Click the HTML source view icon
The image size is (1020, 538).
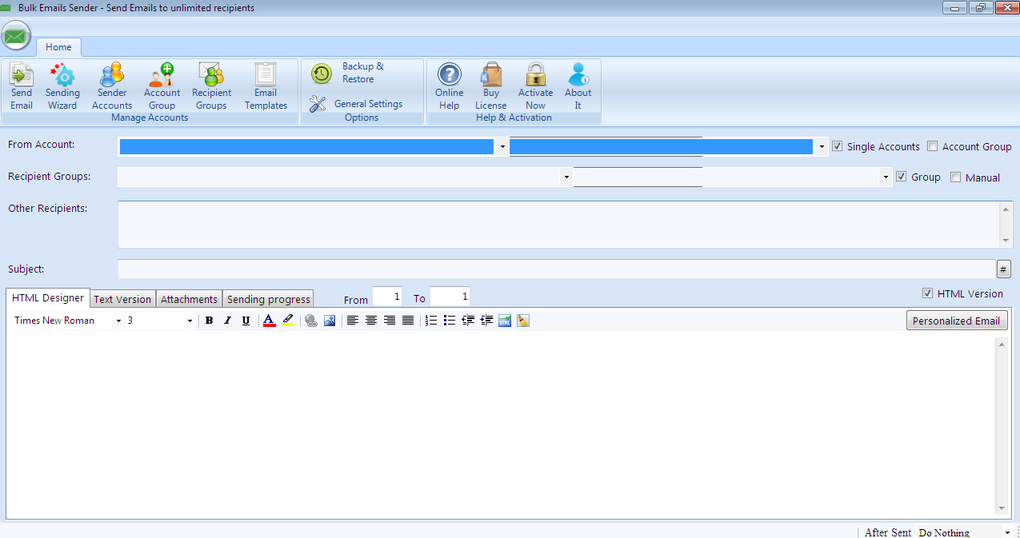coord(504,320)
